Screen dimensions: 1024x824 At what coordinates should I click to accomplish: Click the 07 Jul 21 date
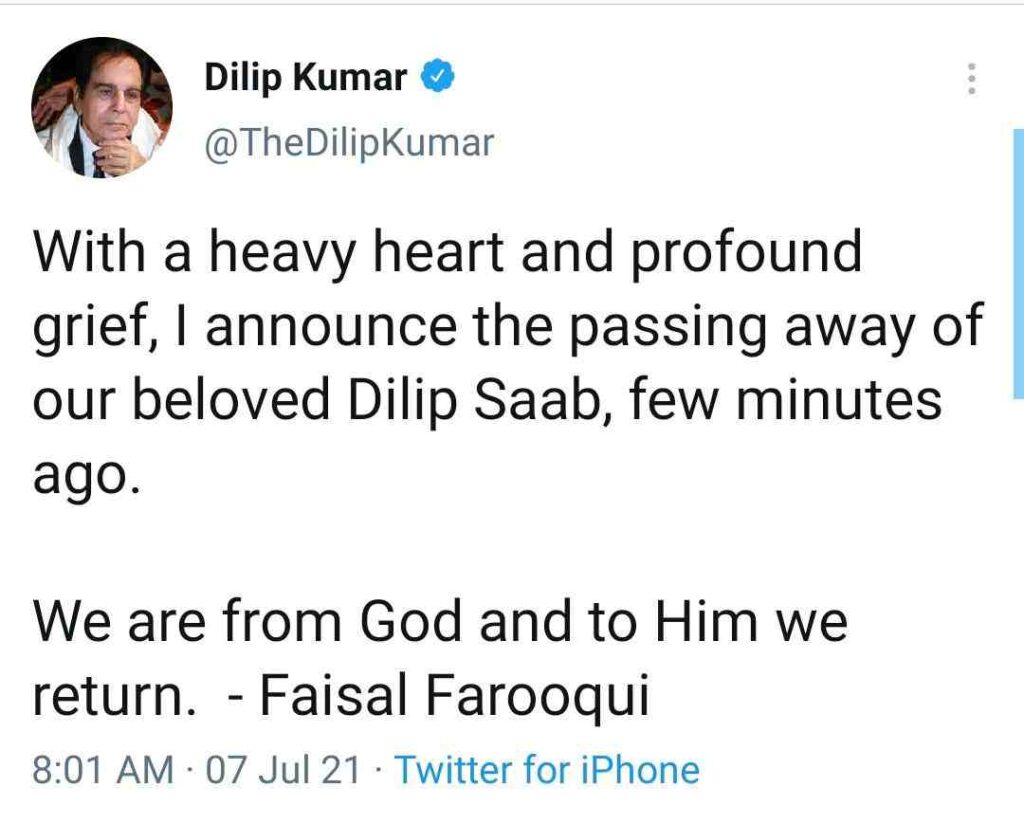[x=283, y=769]
